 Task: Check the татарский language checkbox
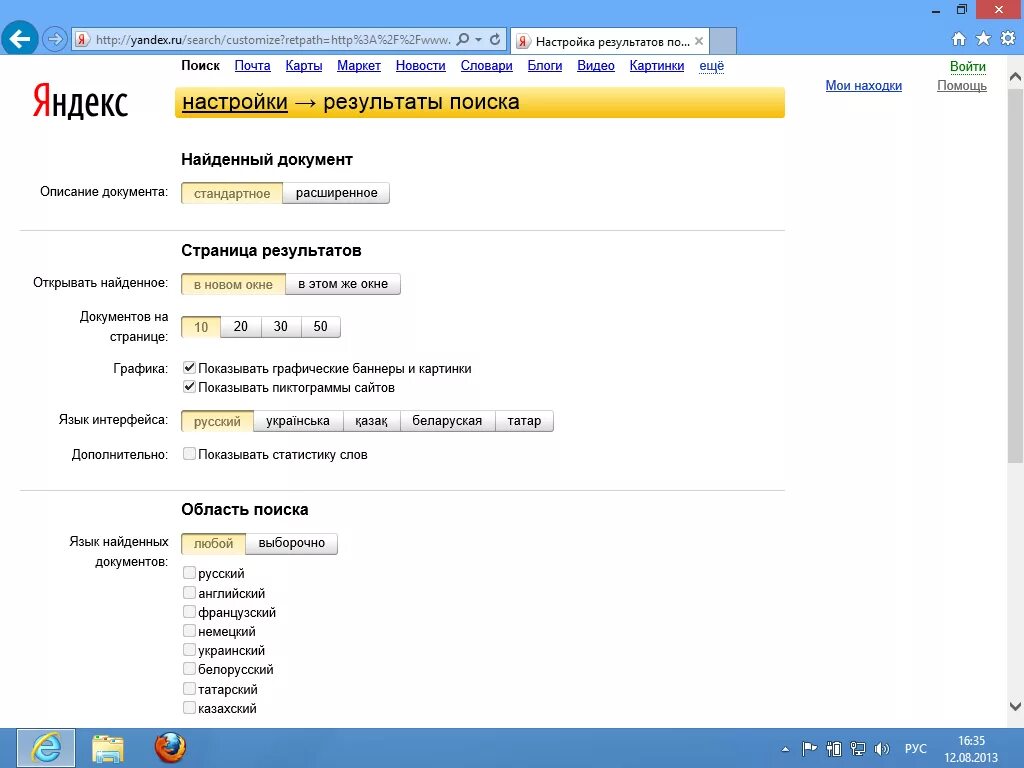tap(189, 688)
